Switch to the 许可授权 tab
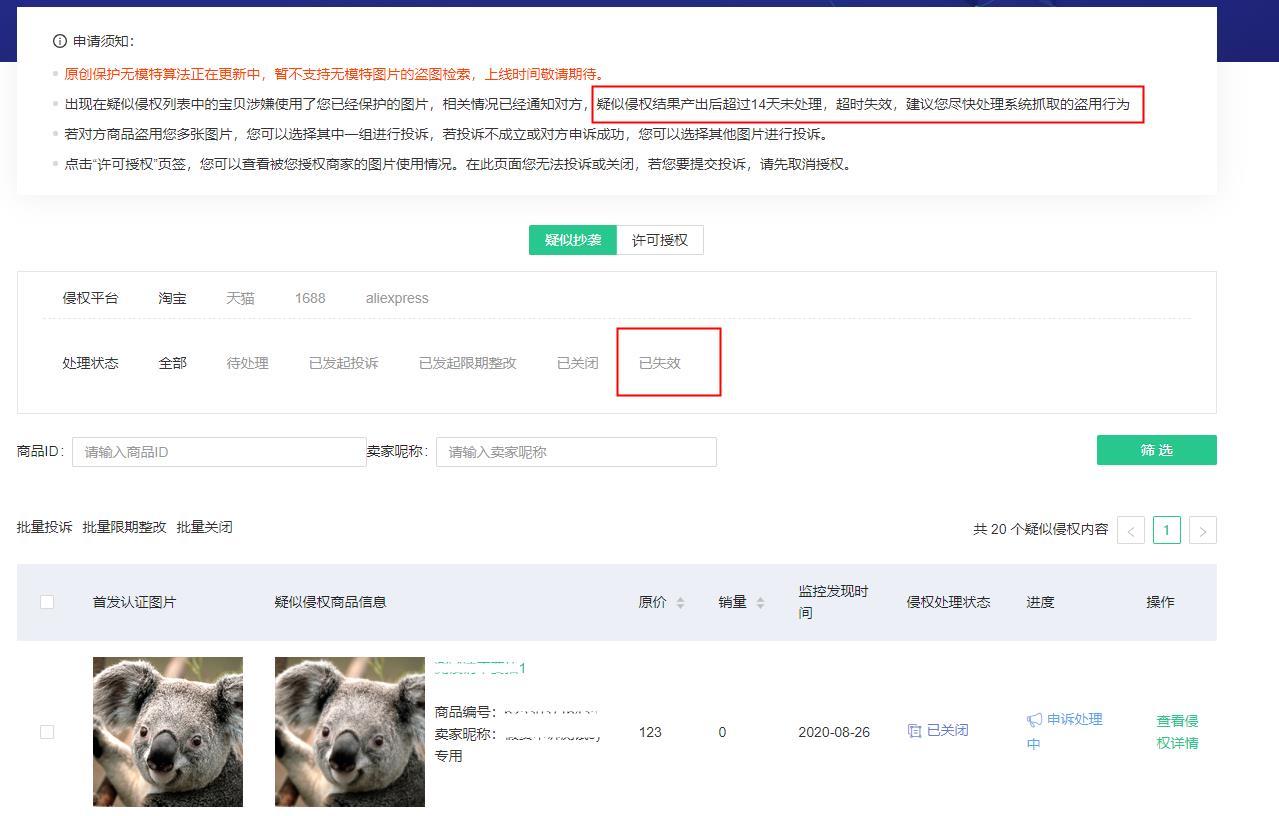The width and height of the screenshot is (1279, 816). coord(660,240)
